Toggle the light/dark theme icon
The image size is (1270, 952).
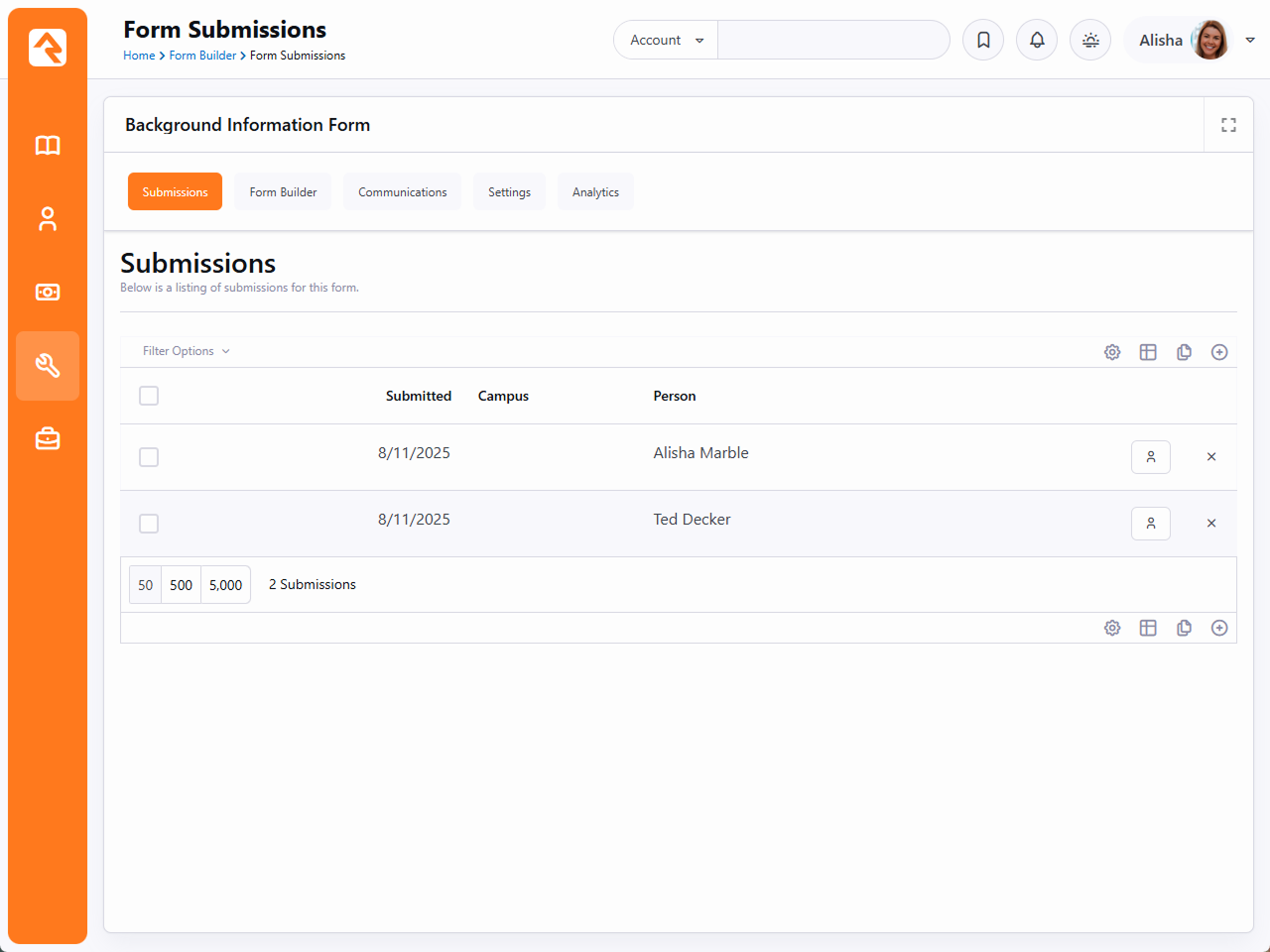pyautogui.click(x=1090, y=41)
